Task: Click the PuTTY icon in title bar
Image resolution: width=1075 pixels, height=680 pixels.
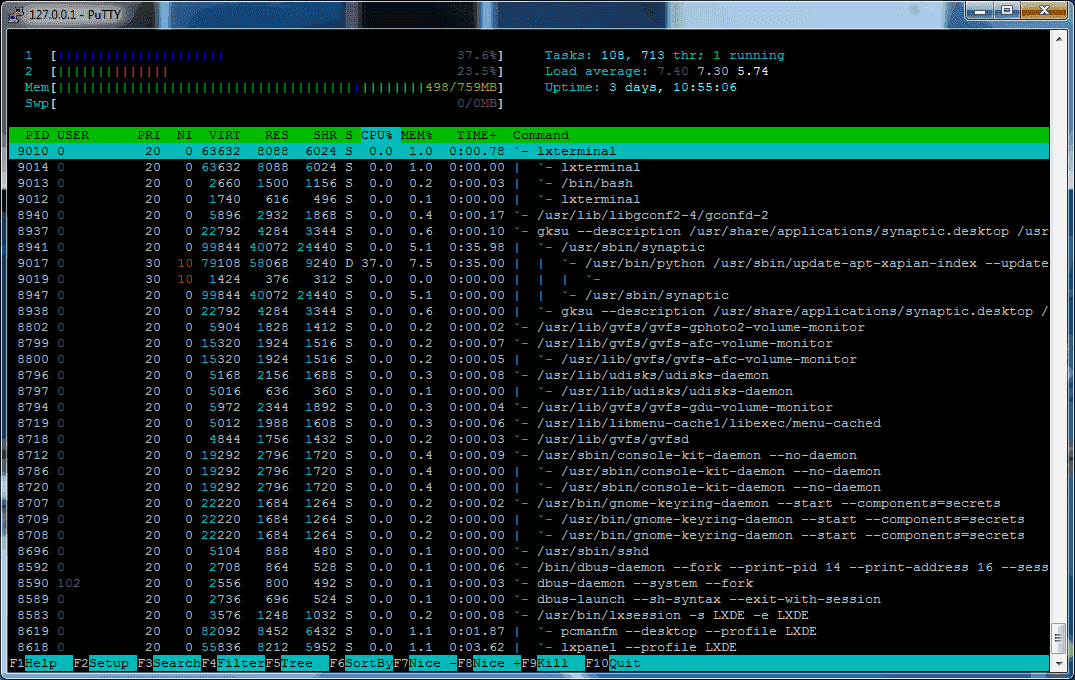Action: 15,14
